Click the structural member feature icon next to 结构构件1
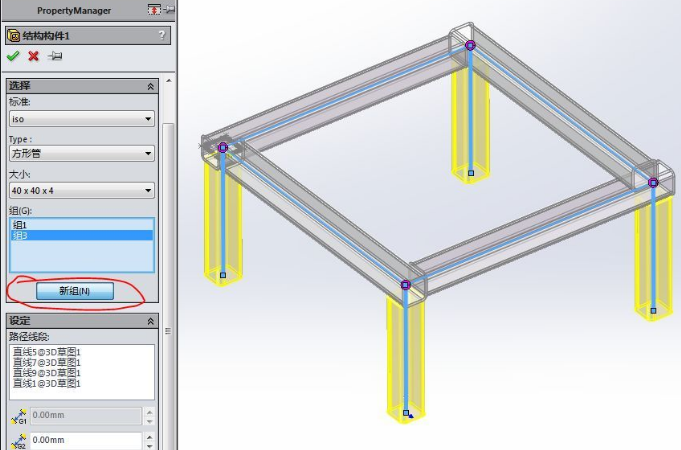Viewport: 681px width, 450px height. [x=14, y=36]
